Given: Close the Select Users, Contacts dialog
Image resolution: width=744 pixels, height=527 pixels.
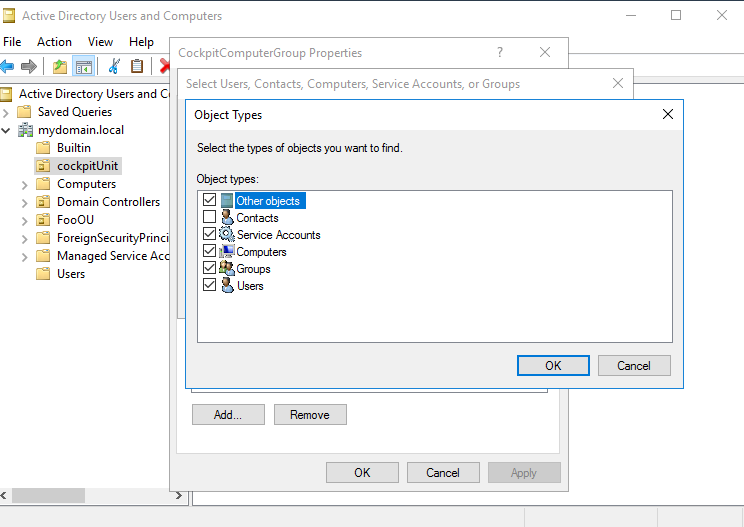Looking at the screenshot, I should 618,83.
